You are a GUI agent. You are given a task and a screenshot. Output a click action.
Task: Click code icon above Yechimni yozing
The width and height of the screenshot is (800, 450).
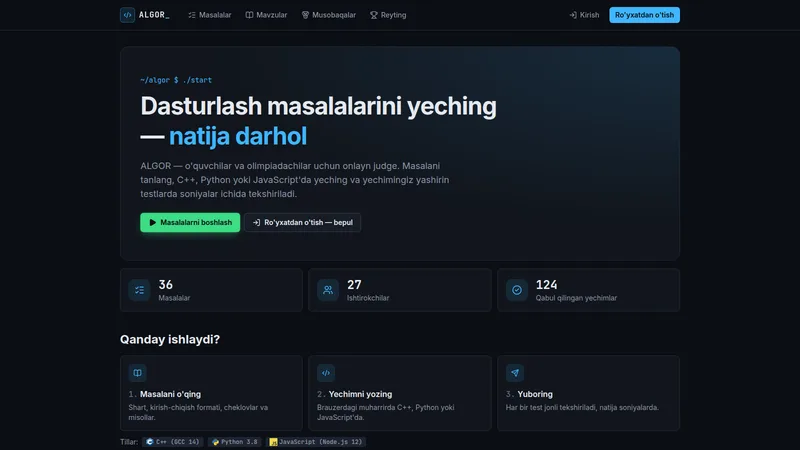point(326,373)
